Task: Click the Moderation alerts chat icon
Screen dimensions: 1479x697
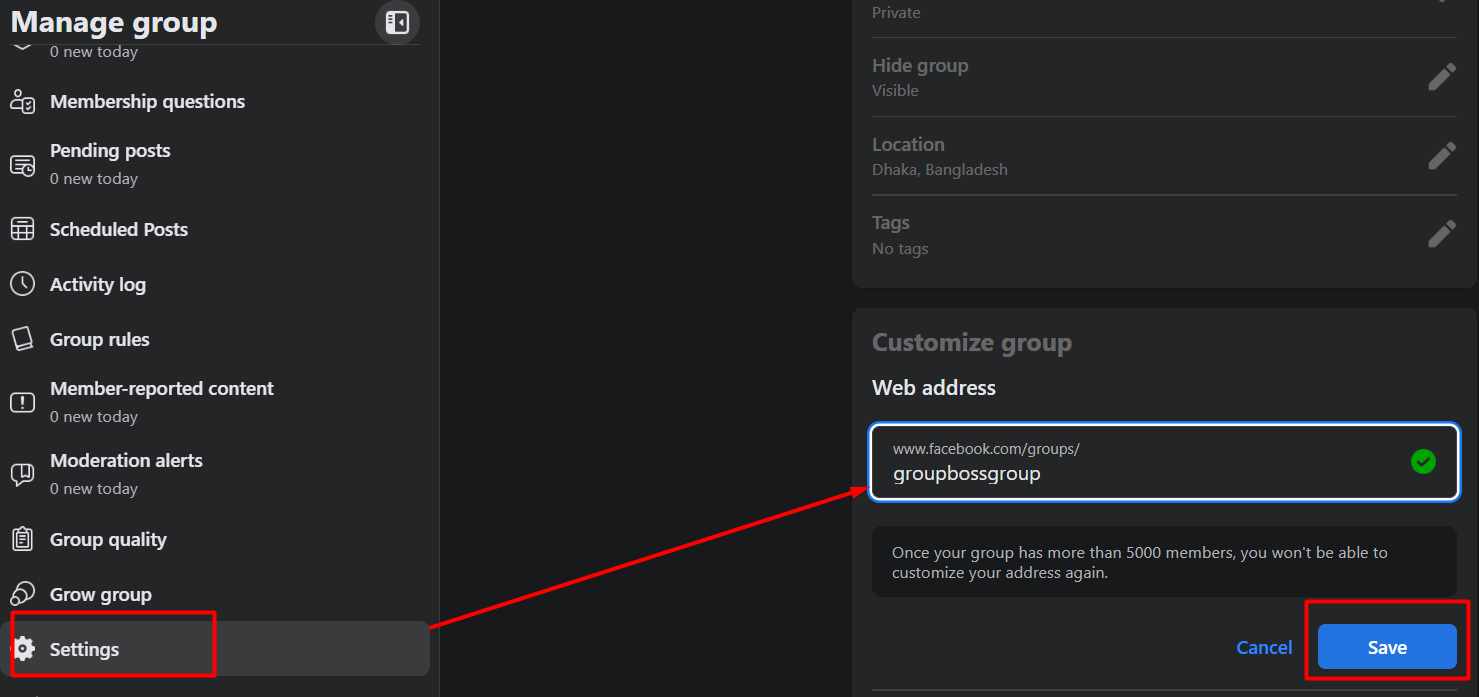Action: pyautogui.click(x=23, y=474)
